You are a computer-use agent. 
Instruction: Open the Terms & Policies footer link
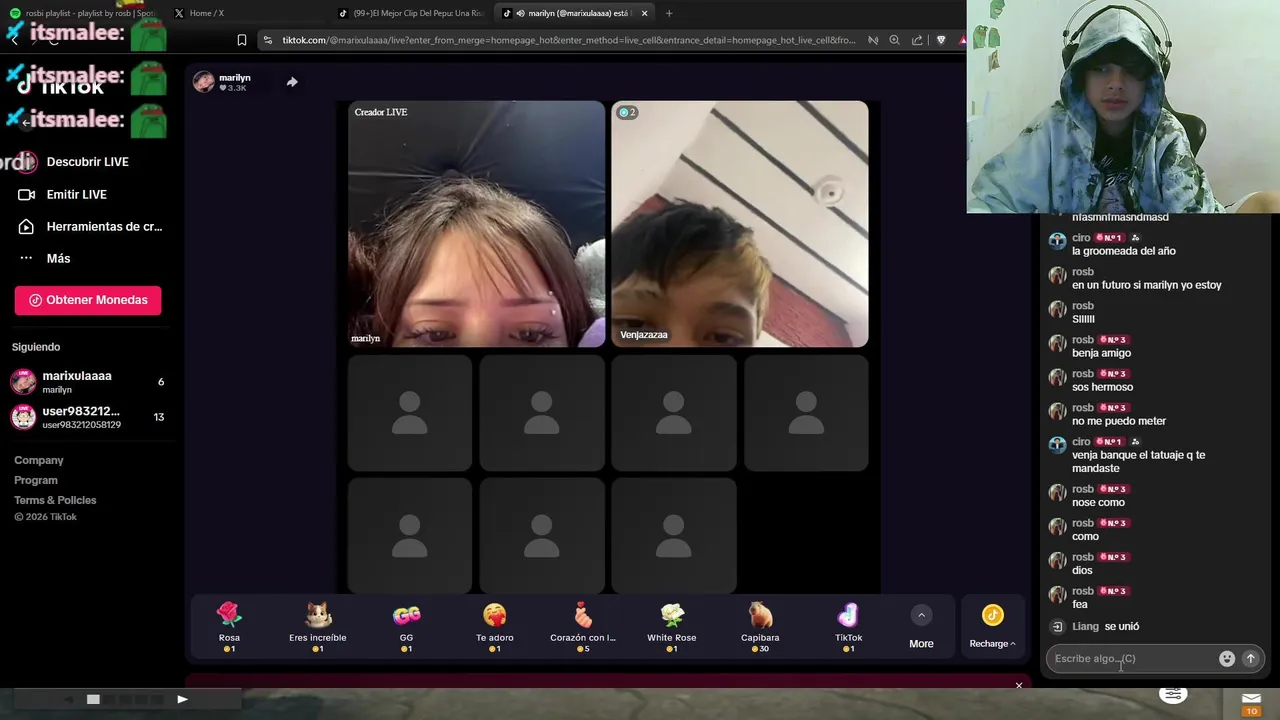55,500
